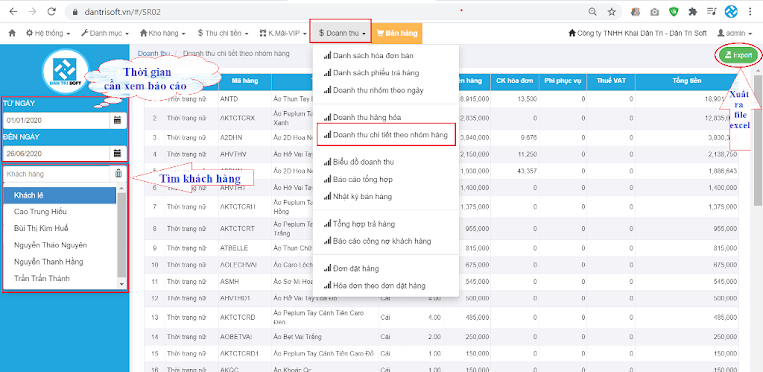Click the green Export button
Image resolution: width=763 pixels, height=372 pixels.
pyautogui.click(x=738, y=56)
